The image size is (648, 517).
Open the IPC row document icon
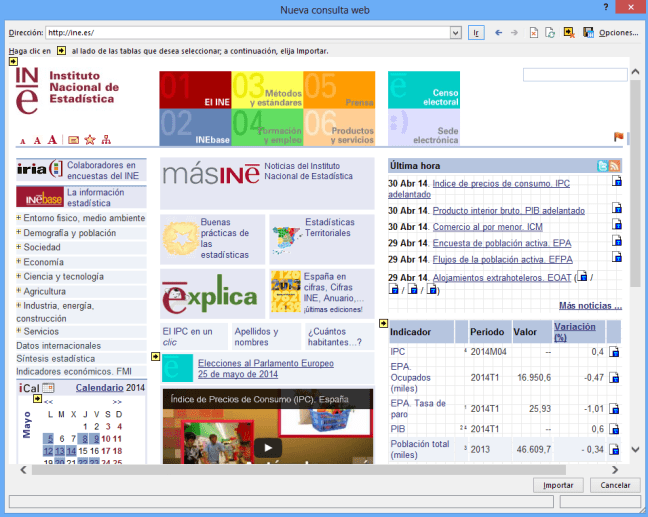(614, 352)
